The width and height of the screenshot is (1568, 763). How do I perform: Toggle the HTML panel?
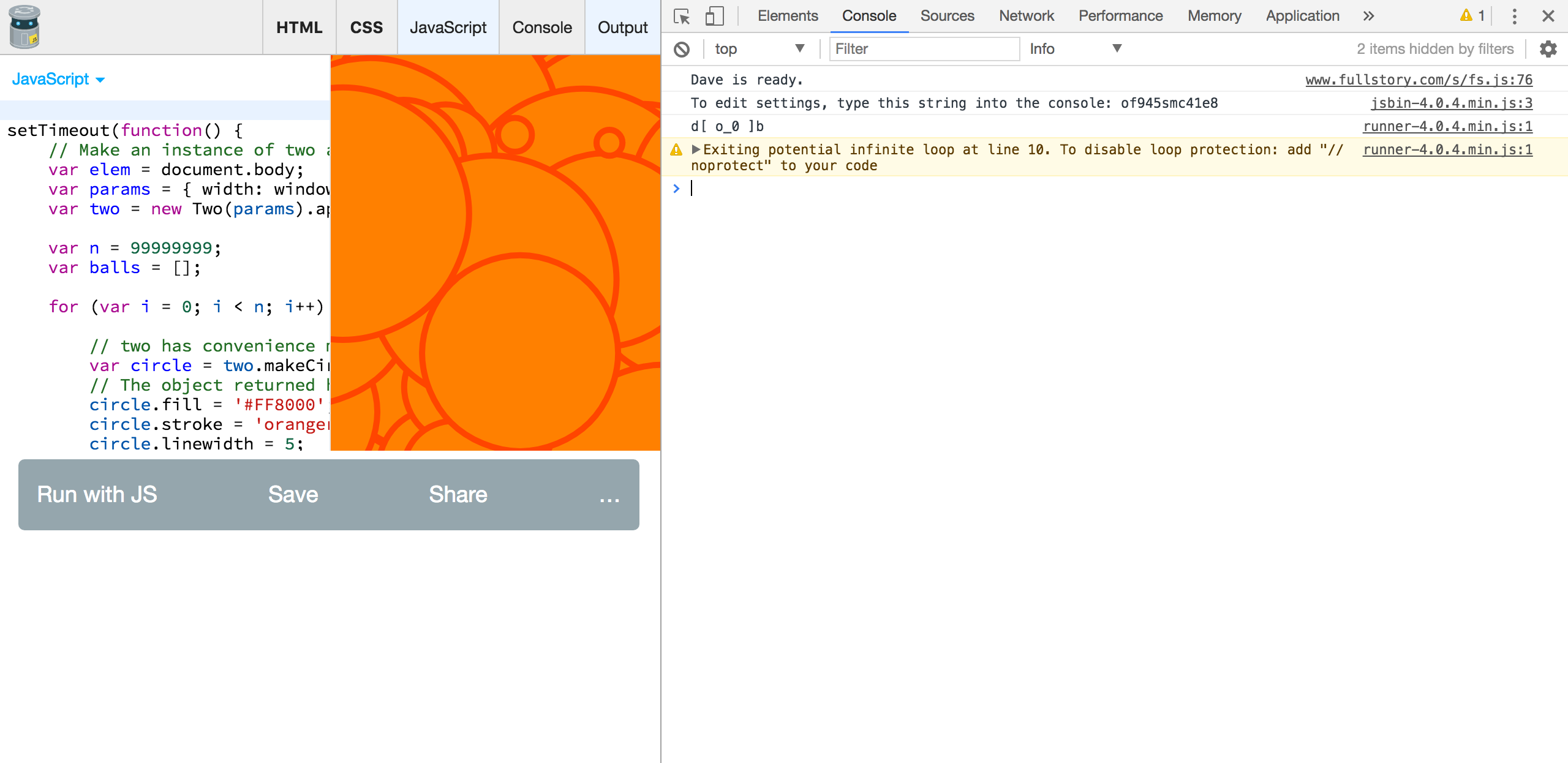click(299, 28)
